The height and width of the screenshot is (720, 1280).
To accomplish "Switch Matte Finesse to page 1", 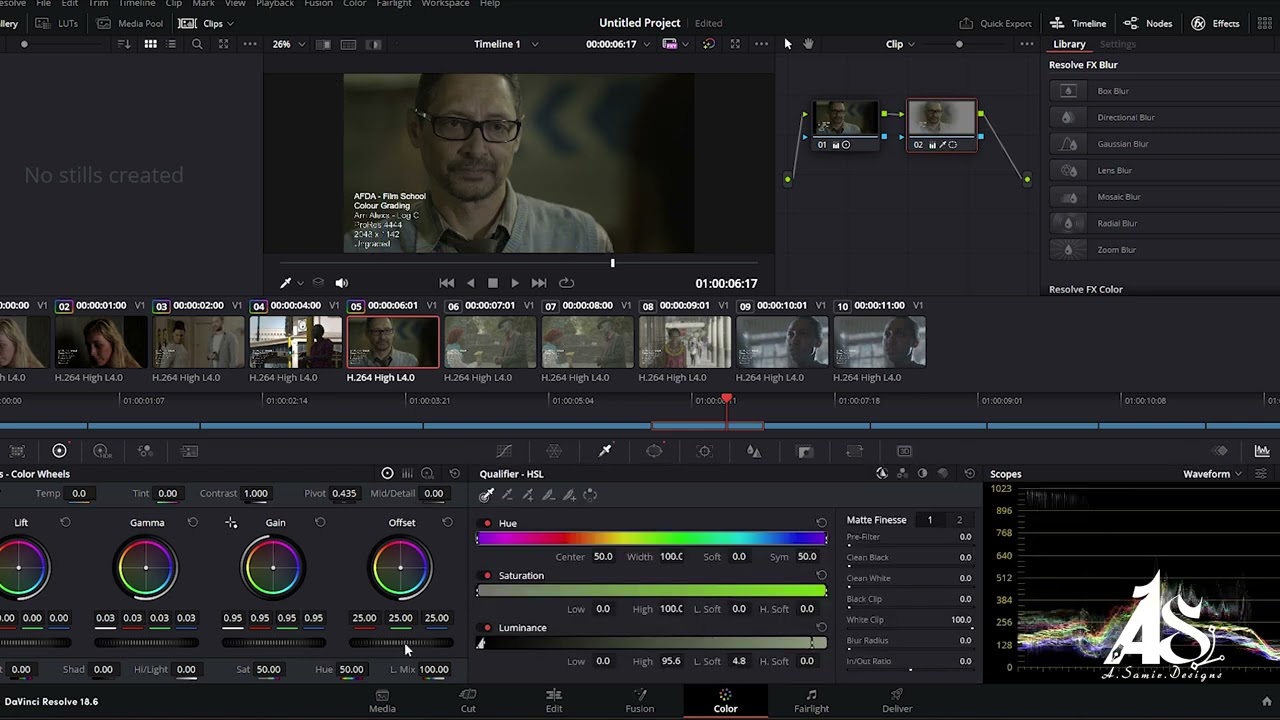I will 929,520.
